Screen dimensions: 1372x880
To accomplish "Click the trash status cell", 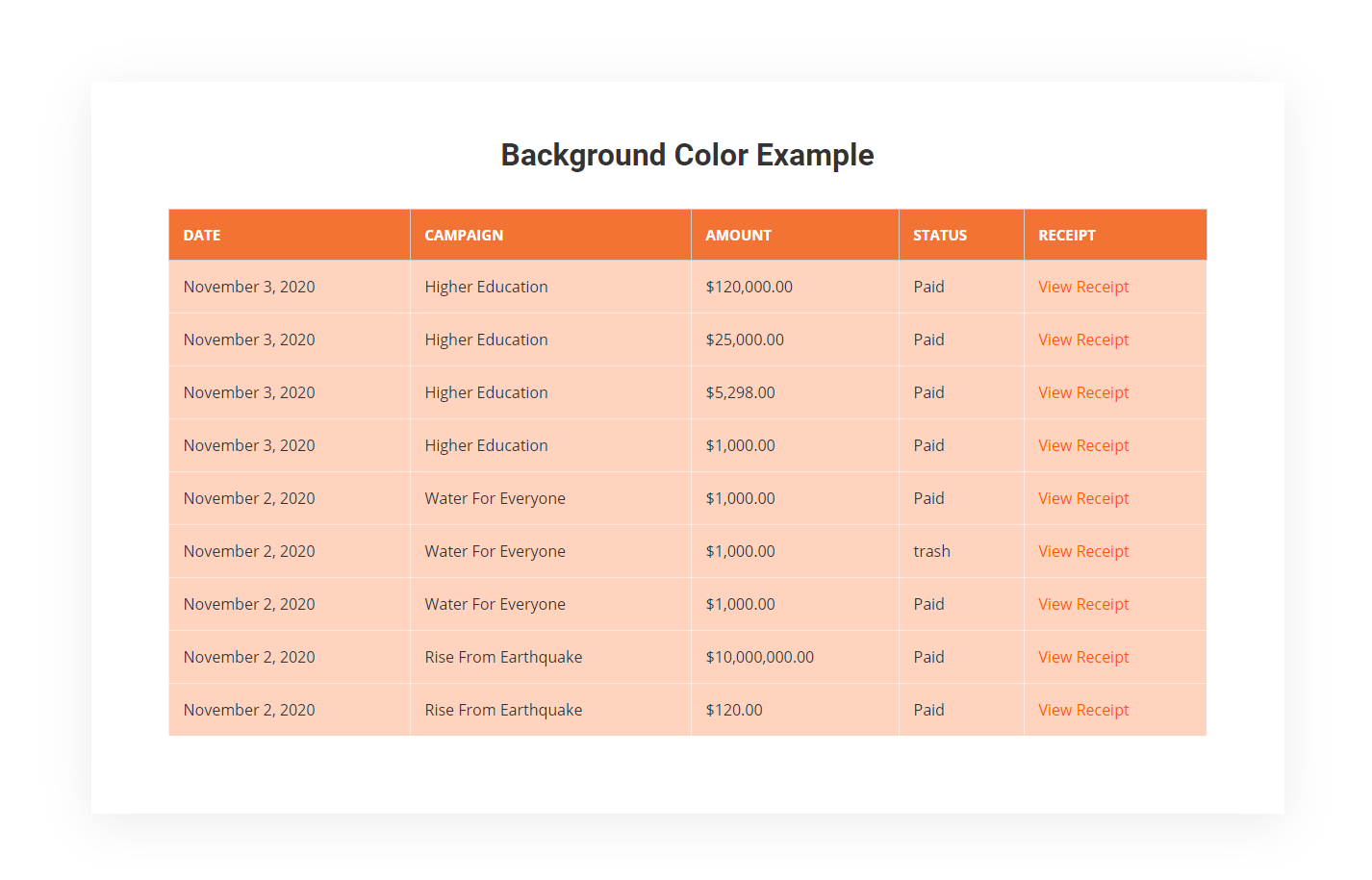I will pos(931,551).
